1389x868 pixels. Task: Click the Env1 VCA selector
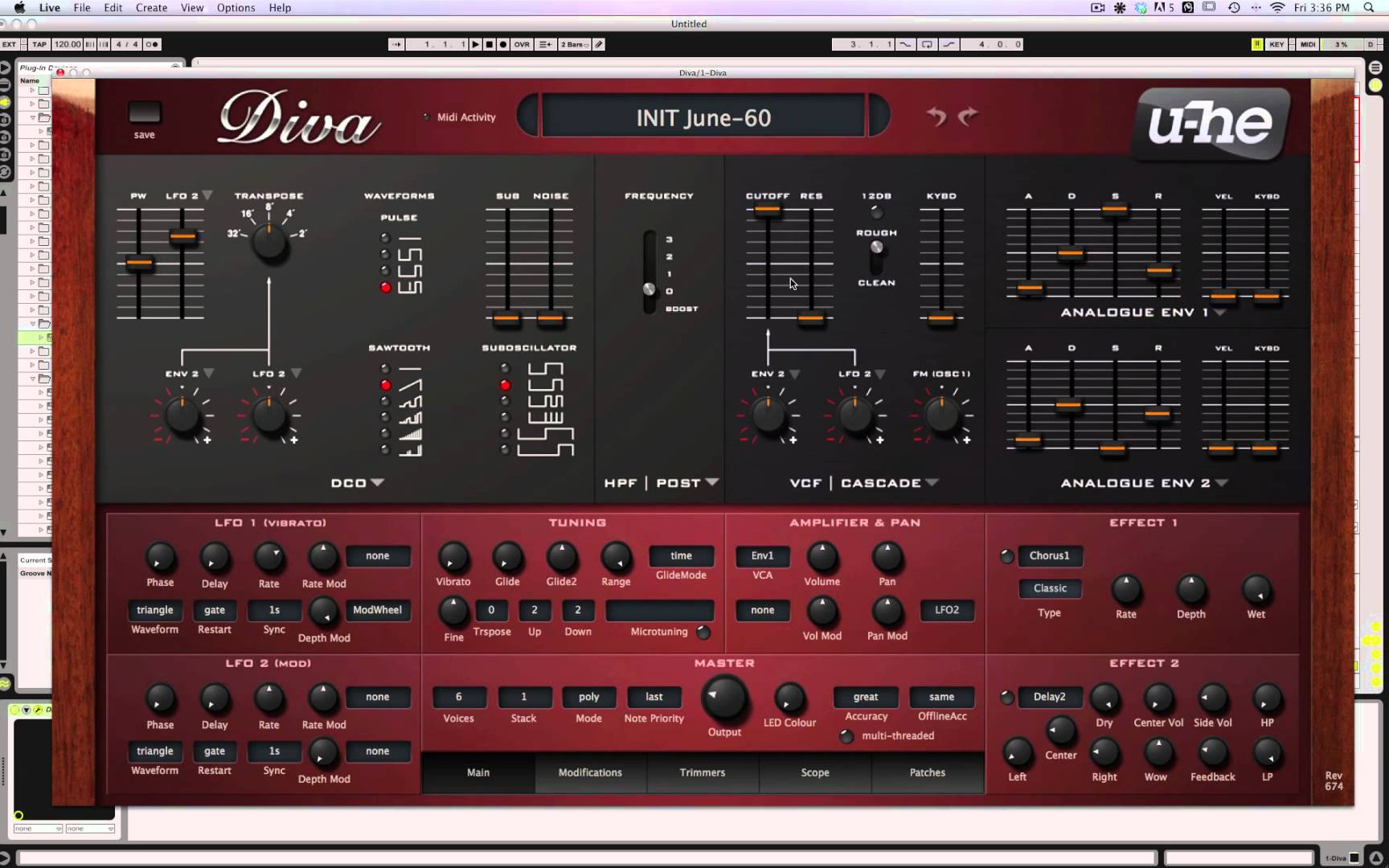pyautogui.click(x=762, y=556)
